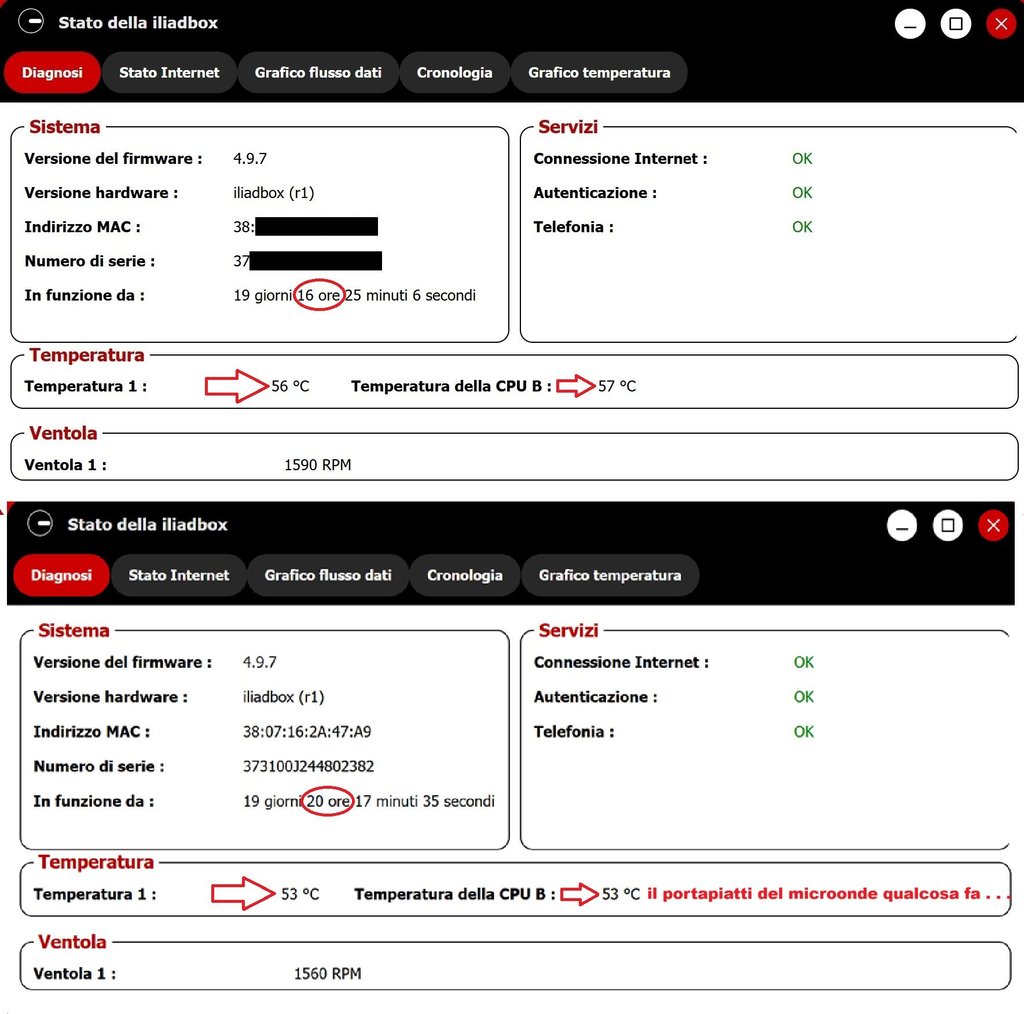
Task: Switch to Grafico flusso dati in the top window
Action: 318,73
